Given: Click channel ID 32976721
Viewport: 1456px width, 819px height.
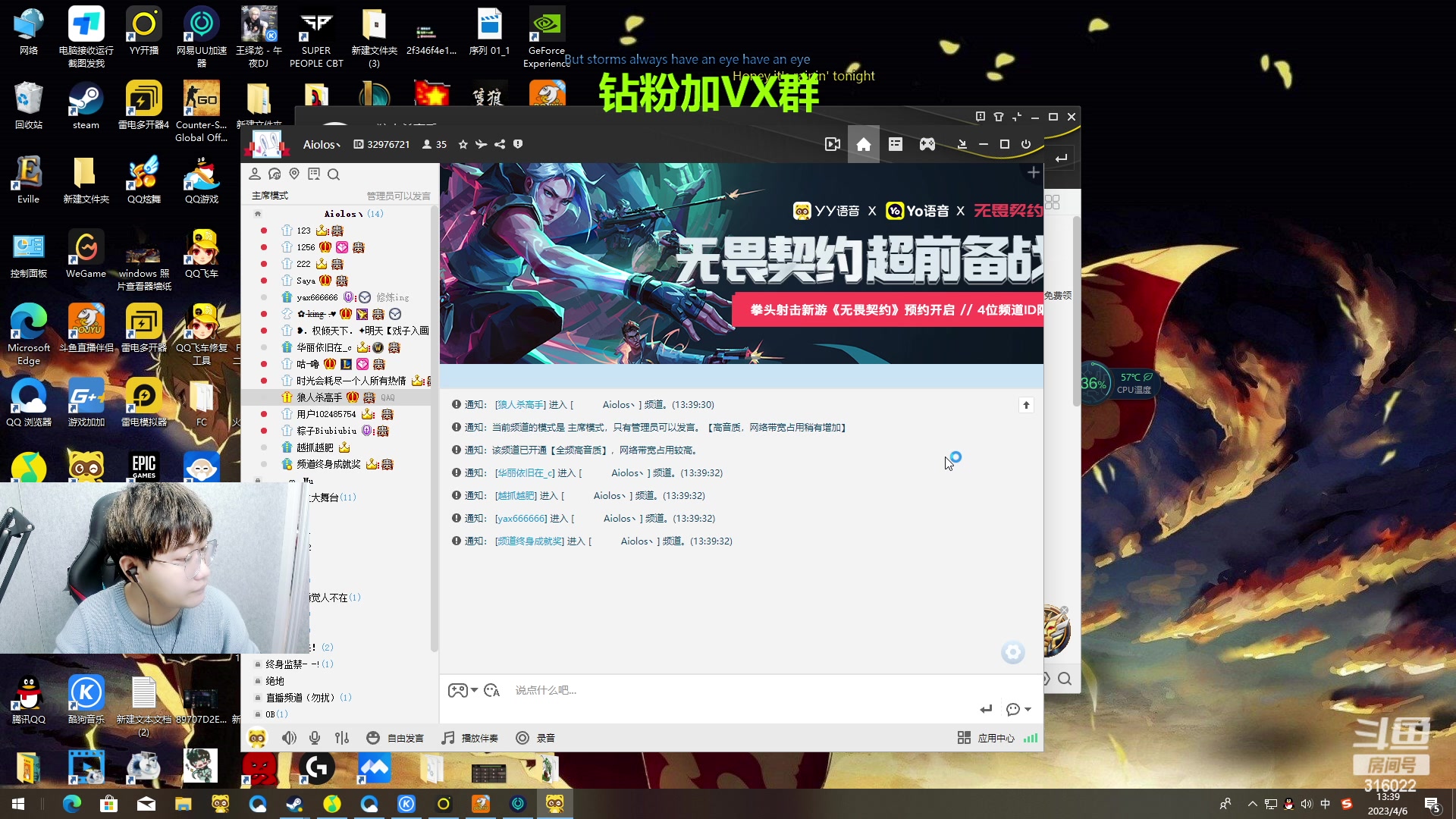Looking at the screenshot, I should [381, 144].
